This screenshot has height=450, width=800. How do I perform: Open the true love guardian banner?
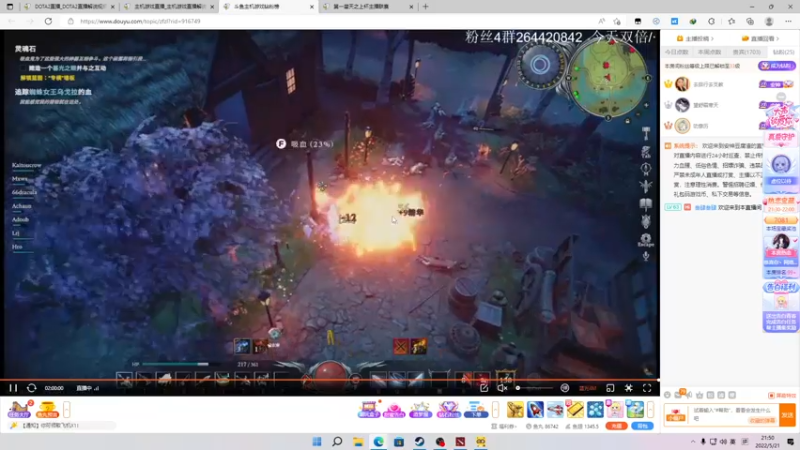[x=781, y=137]
